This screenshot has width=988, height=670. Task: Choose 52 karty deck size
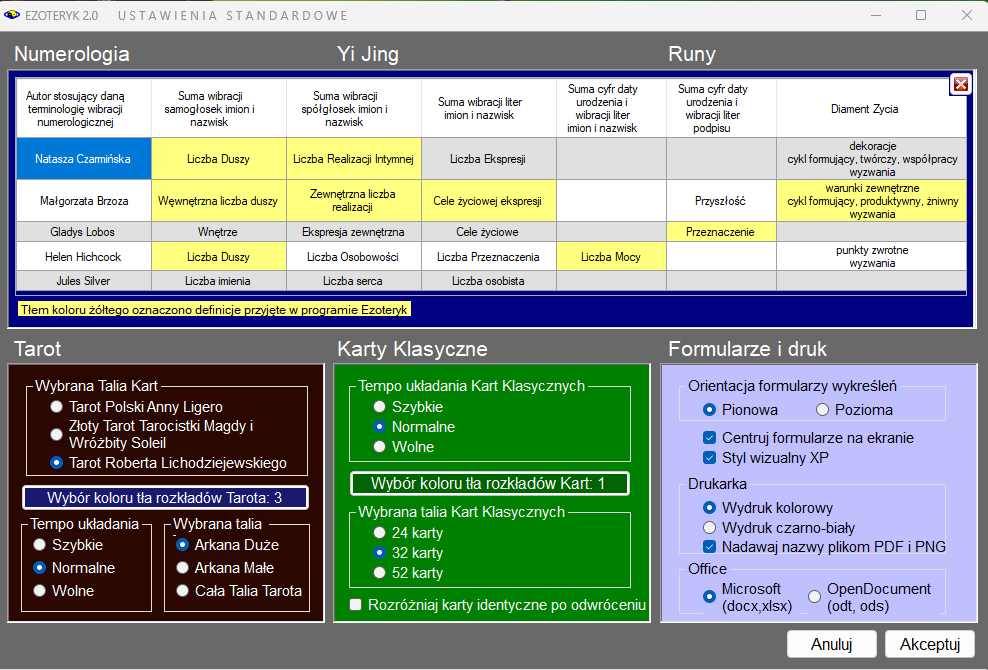coord(380,573)
